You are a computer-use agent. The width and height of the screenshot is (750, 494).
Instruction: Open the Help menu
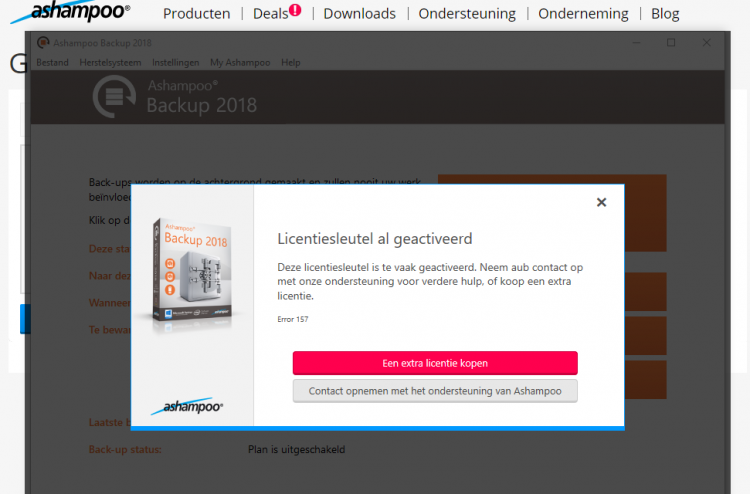click(x=290, y=63)
